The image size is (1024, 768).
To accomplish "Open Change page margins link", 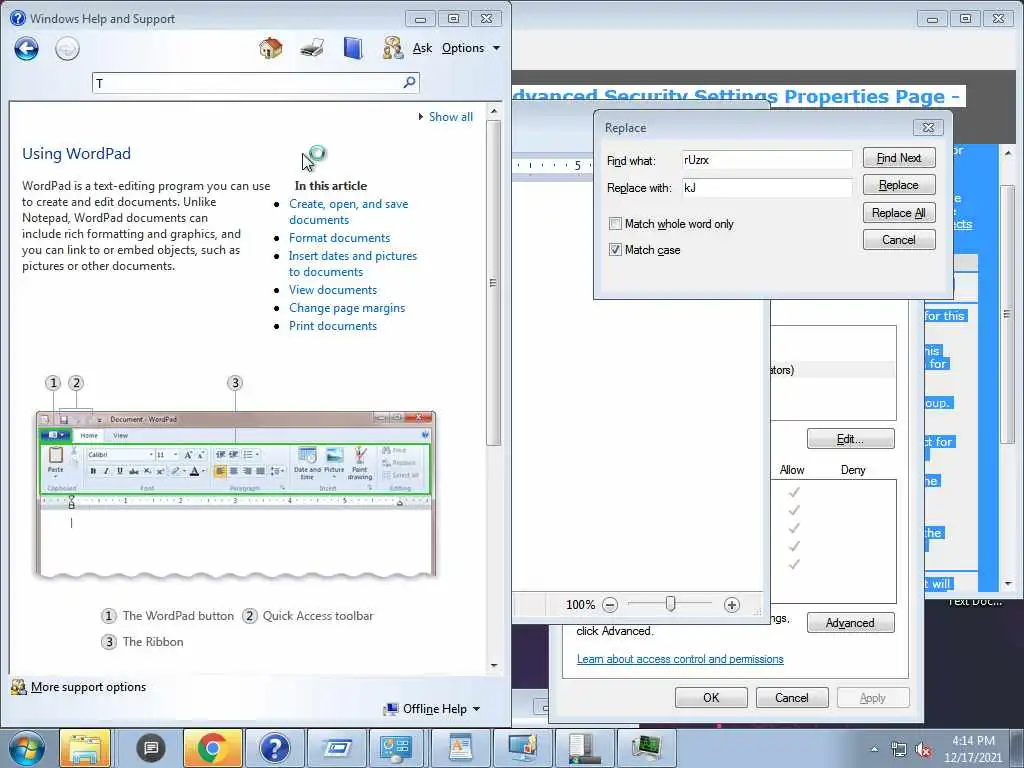I will (347, 308).
